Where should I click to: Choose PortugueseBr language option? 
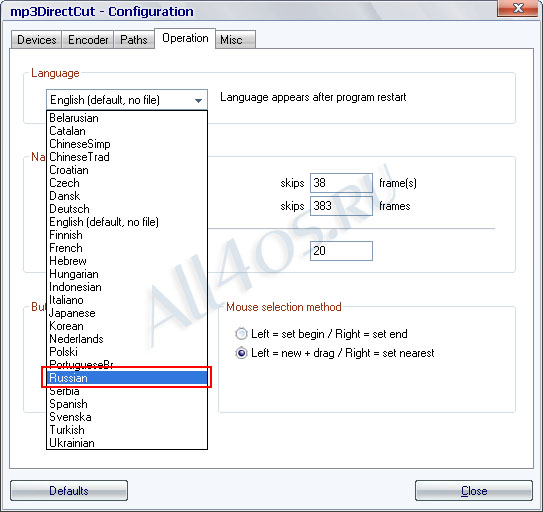tap(127, 364)
